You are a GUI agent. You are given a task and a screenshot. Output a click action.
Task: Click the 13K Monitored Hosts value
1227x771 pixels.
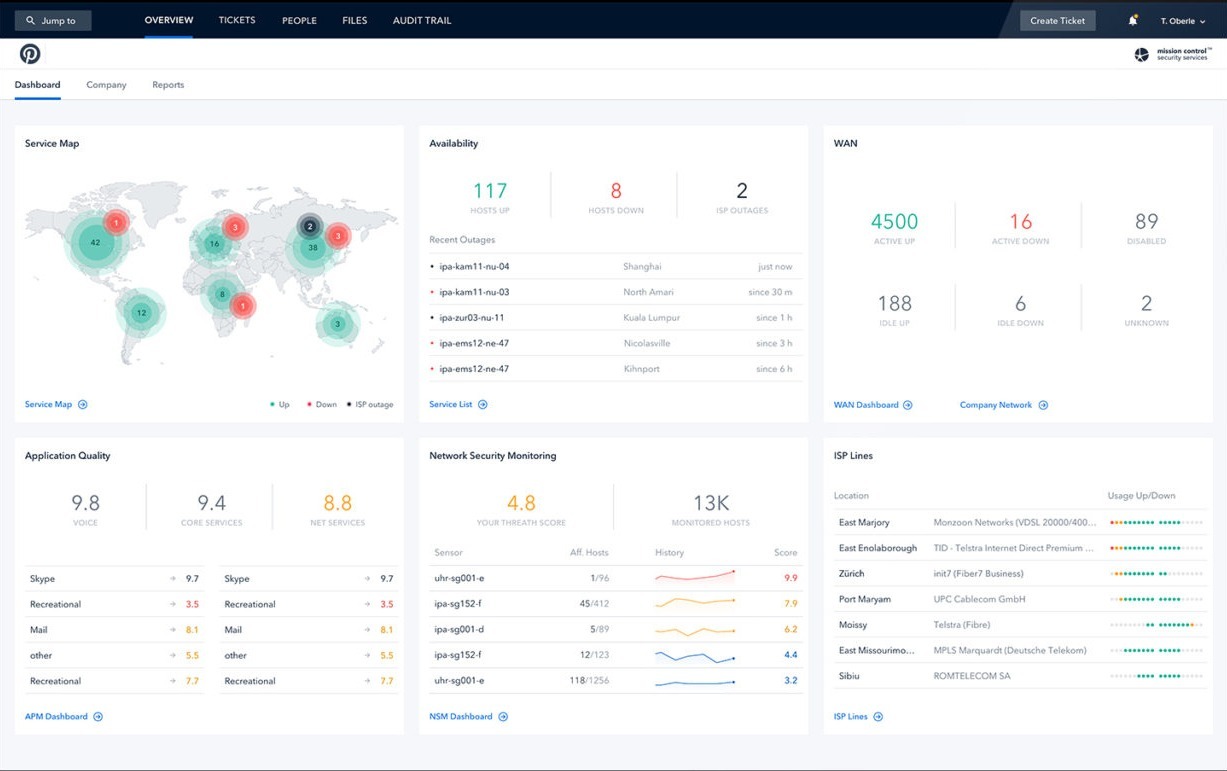711,503
